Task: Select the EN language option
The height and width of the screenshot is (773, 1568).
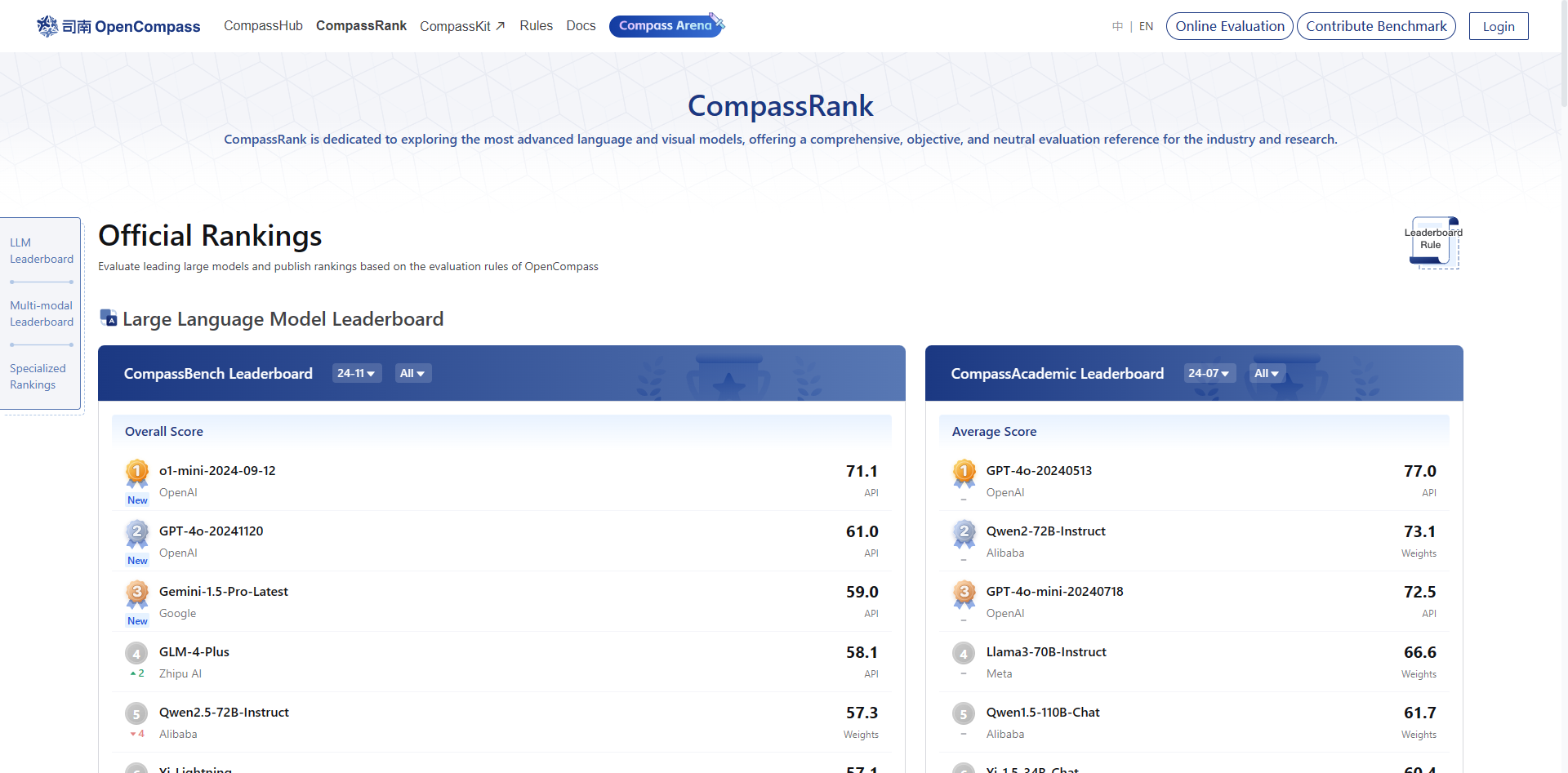Action: point(1146,26)
